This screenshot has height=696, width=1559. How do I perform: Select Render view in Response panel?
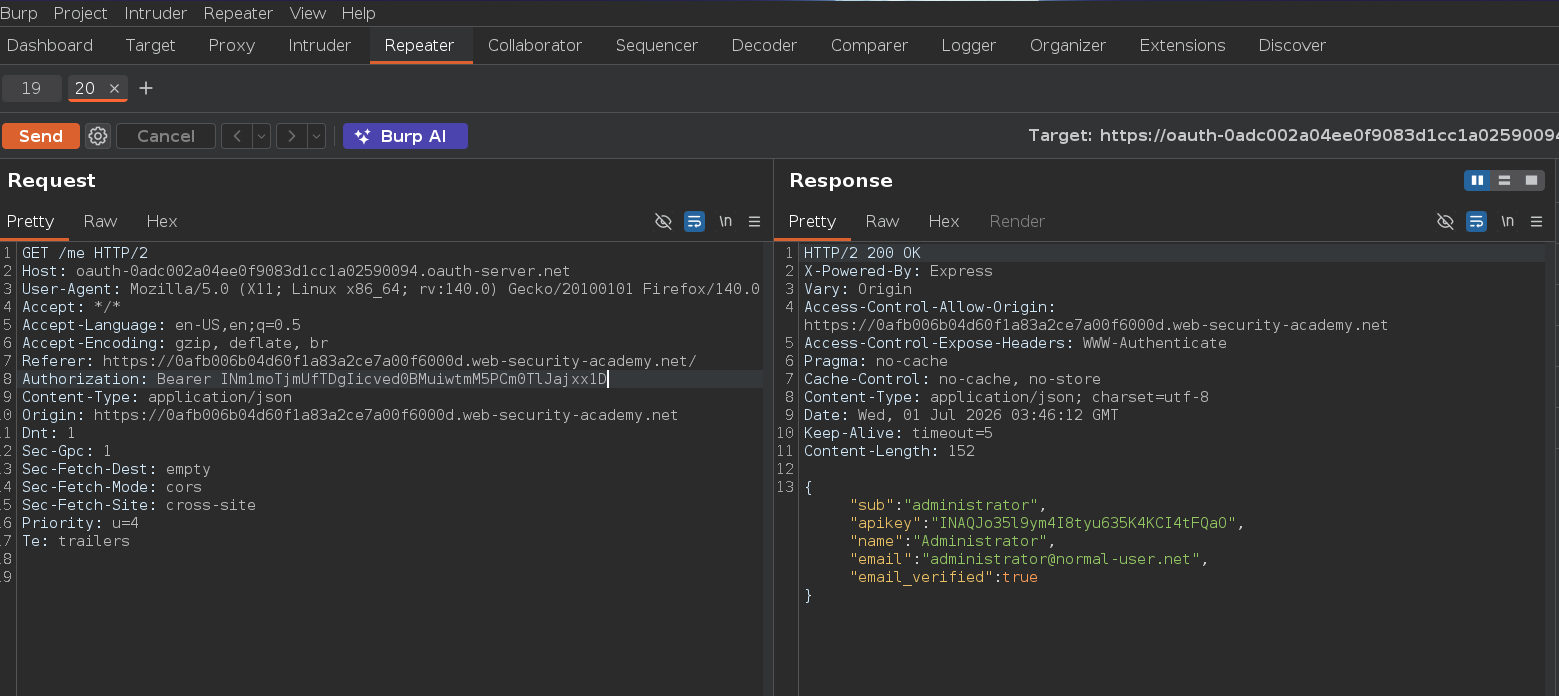[1017, 221]
